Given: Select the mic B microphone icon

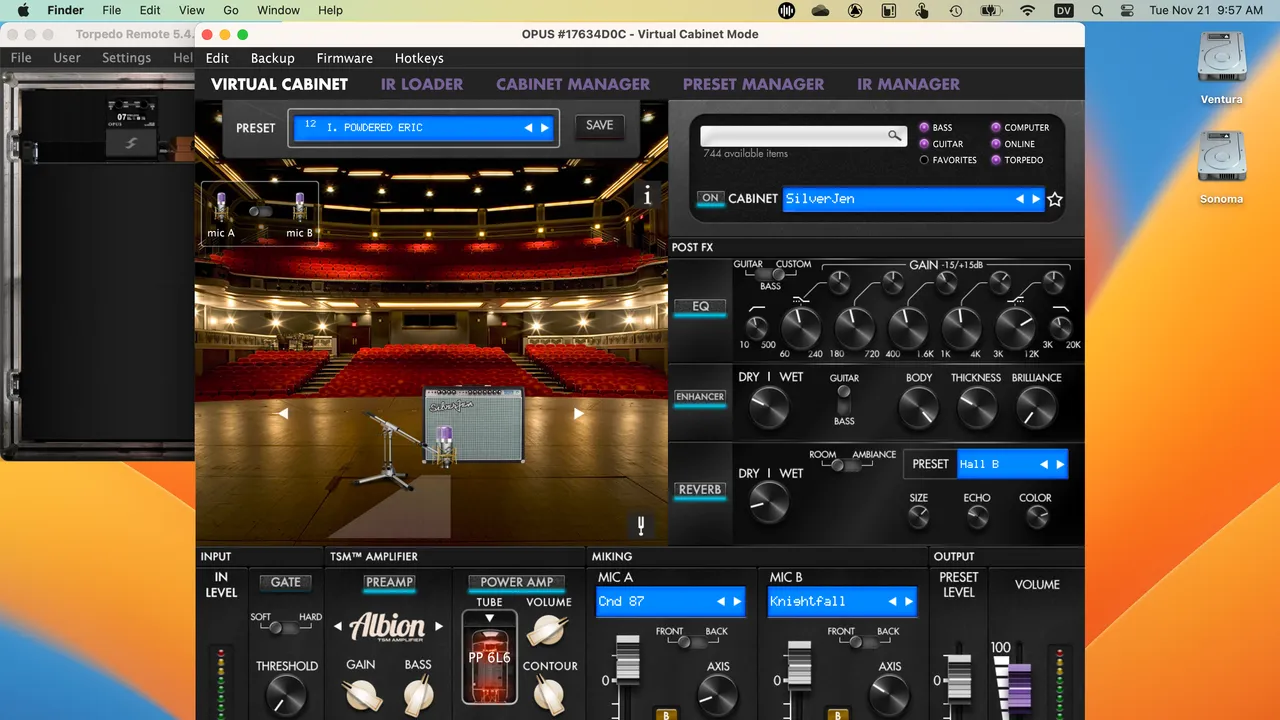Looking at the screenshot, I should point(300,208).
